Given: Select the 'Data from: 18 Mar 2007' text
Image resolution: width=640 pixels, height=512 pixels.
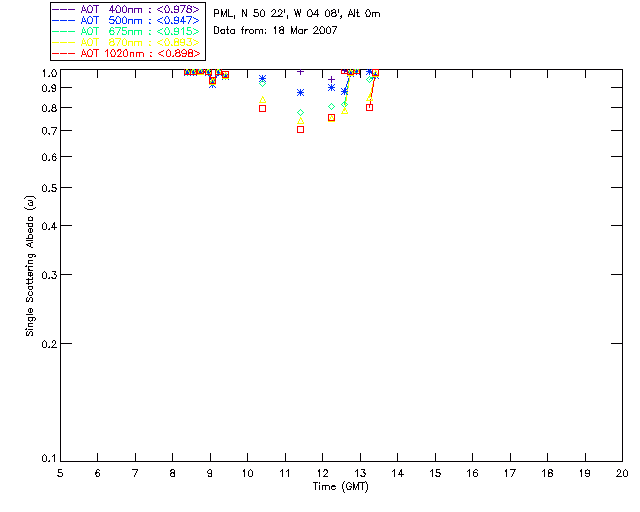Looking at the screenshot, I should pyautogui.click(x=275, y=30).
